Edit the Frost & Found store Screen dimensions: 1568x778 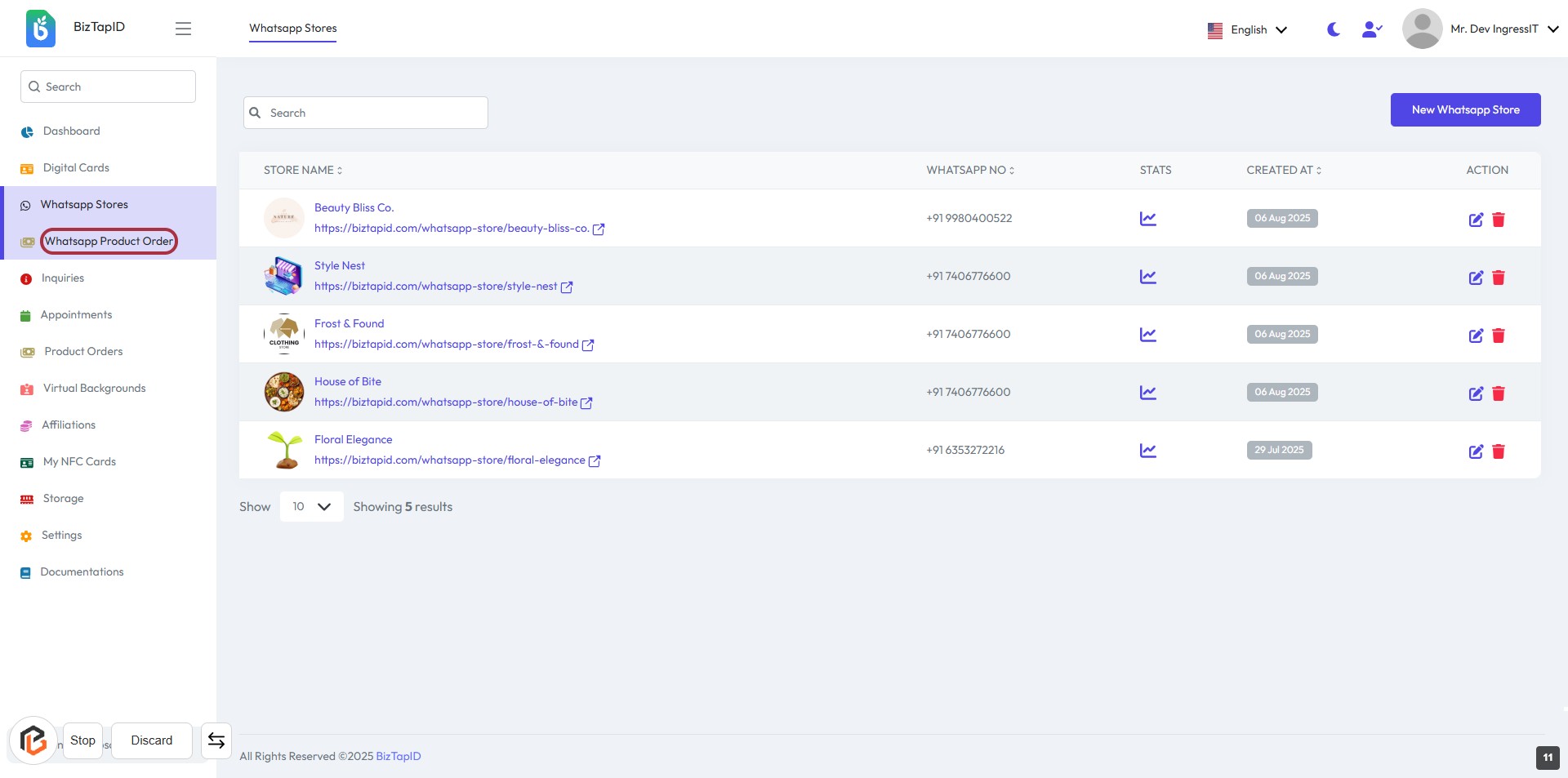1476,336
